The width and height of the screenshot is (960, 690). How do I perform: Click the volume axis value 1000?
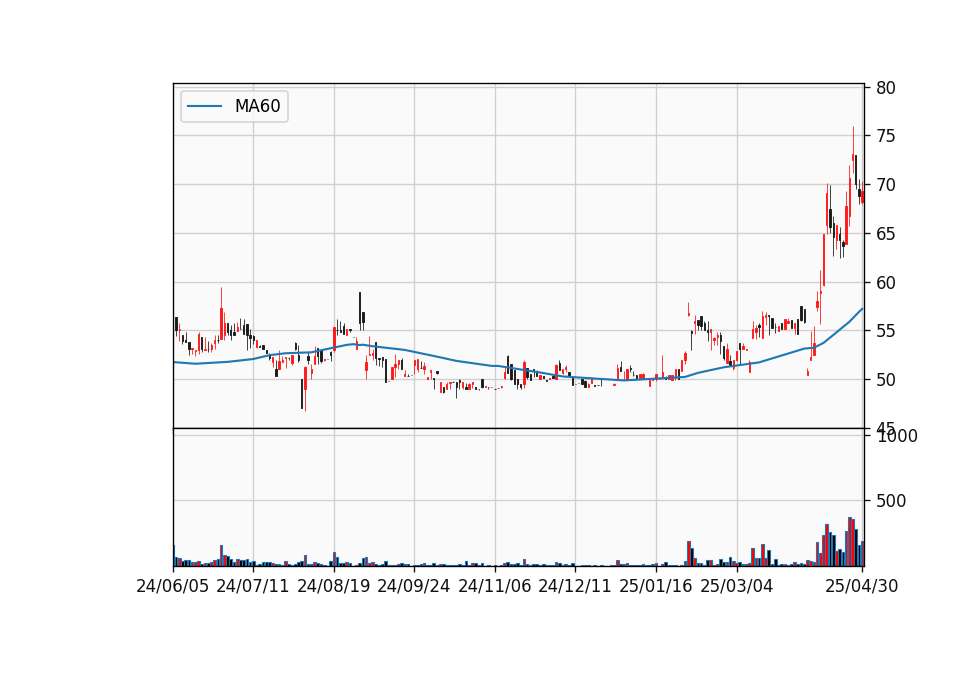[898, 436]
